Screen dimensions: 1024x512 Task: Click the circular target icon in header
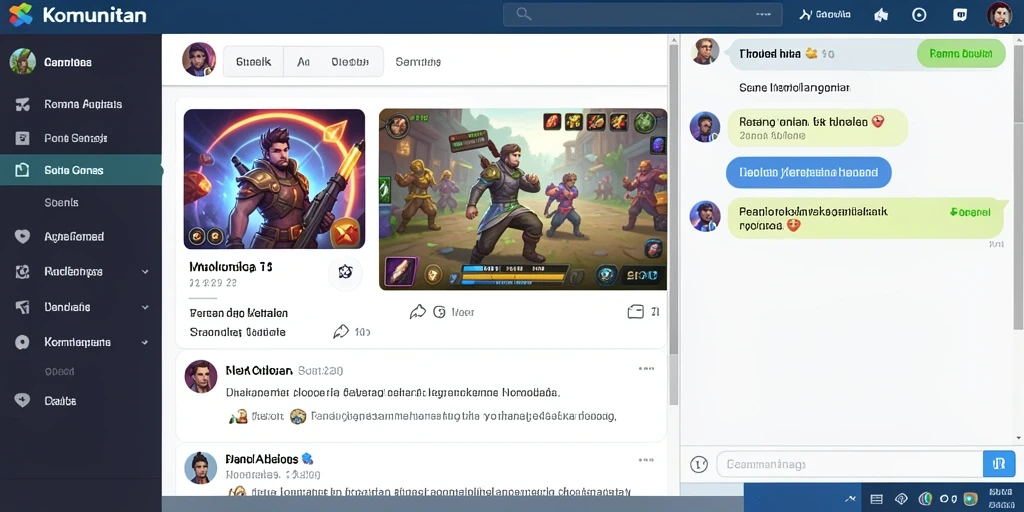[919, 14]
